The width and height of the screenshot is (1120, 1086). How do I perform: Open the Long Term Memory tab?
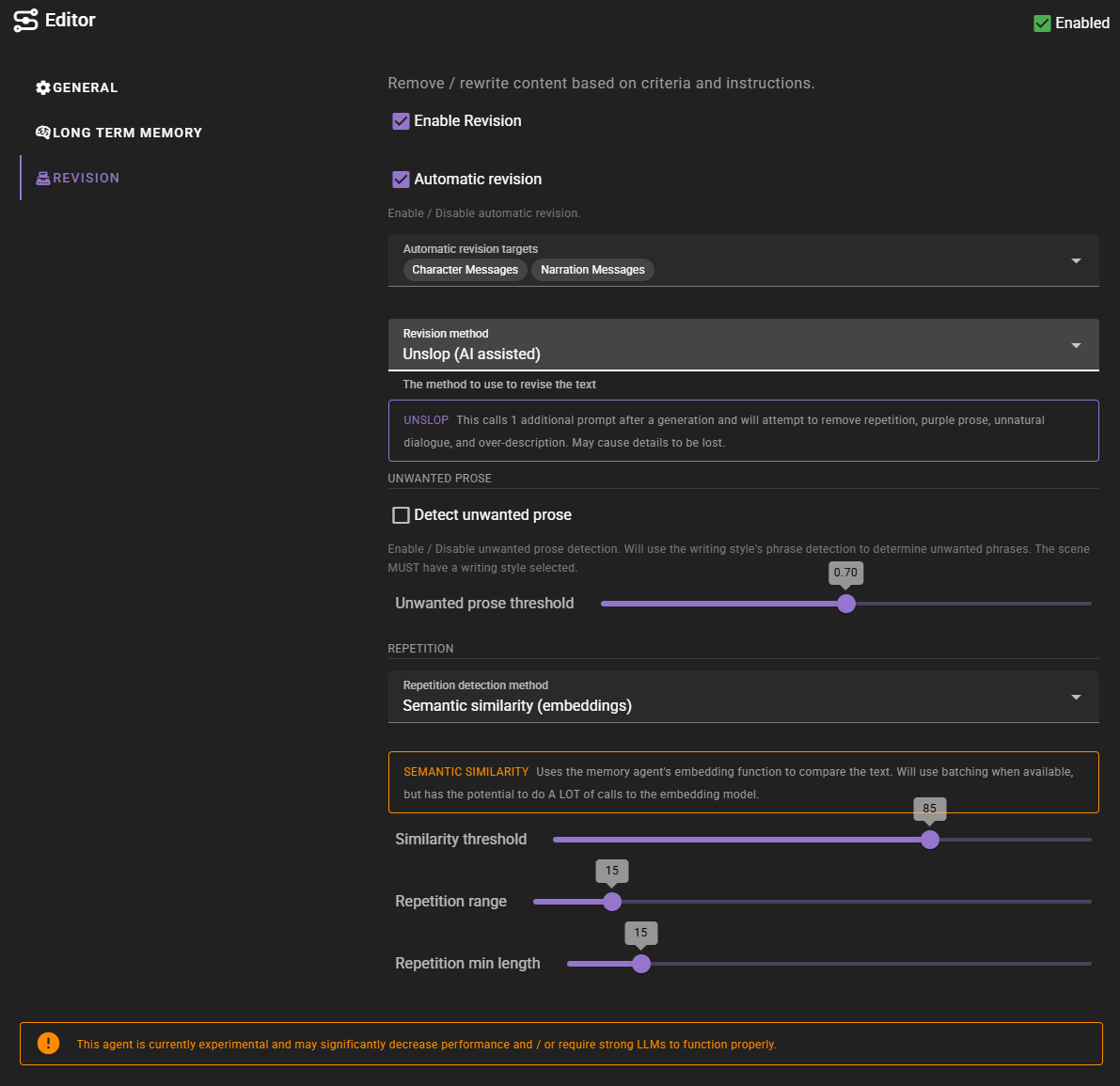(127, 133)
